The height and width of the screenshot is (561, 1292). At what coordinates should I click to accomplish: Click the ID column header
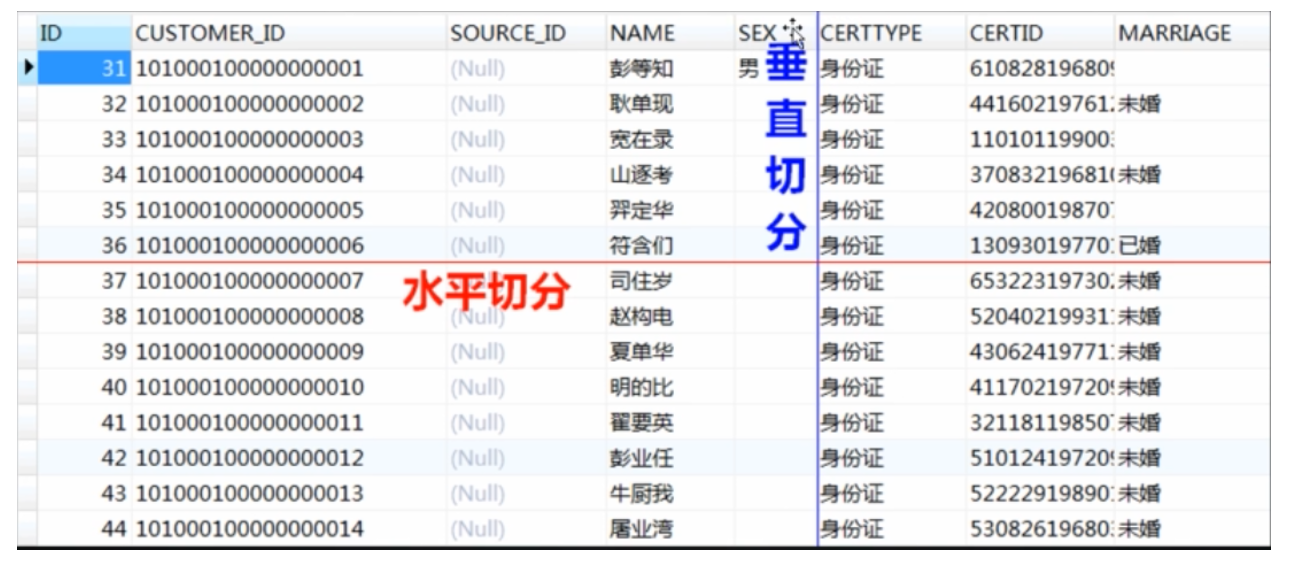84,33
